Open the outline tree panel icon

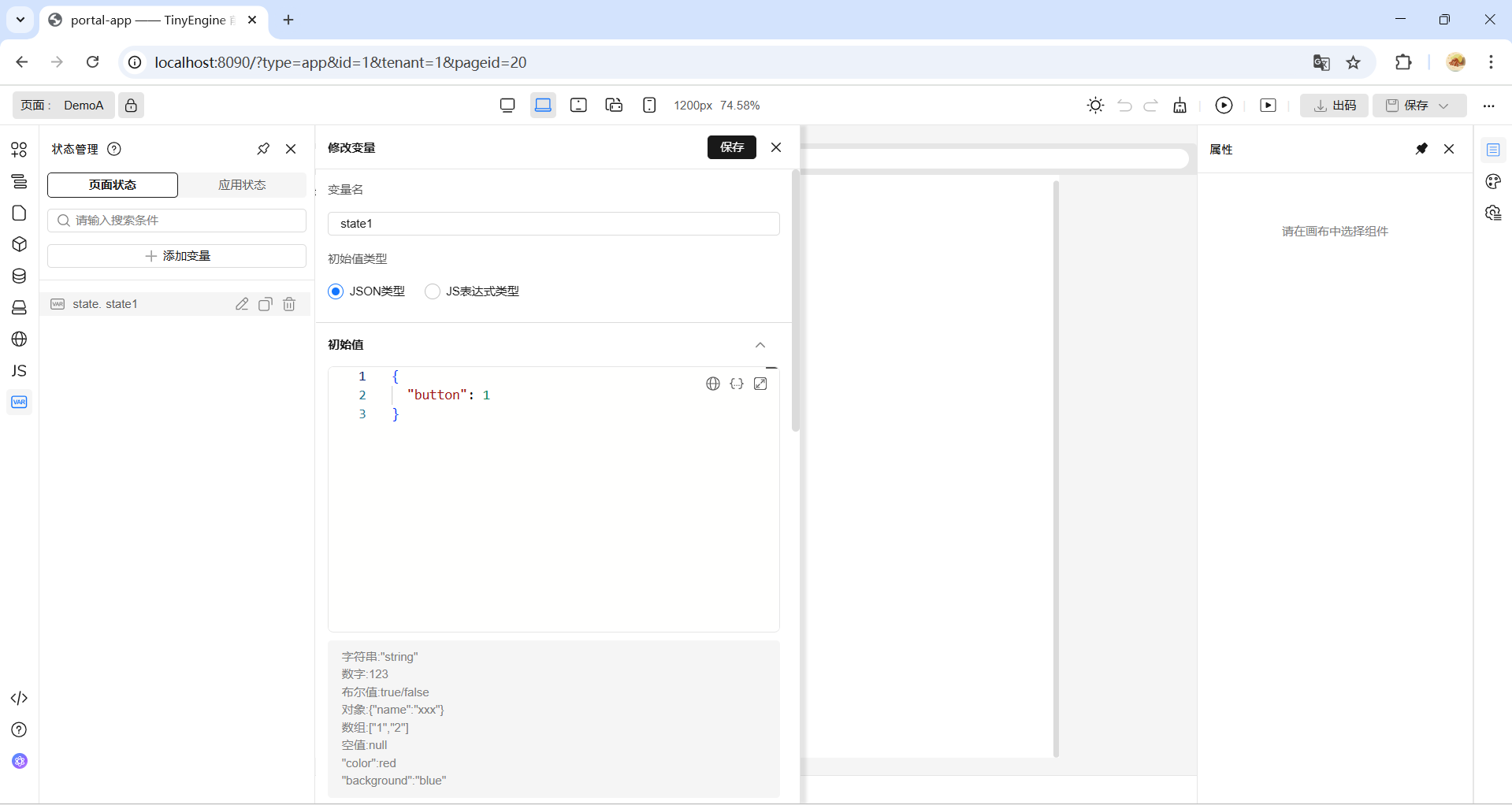19,181
